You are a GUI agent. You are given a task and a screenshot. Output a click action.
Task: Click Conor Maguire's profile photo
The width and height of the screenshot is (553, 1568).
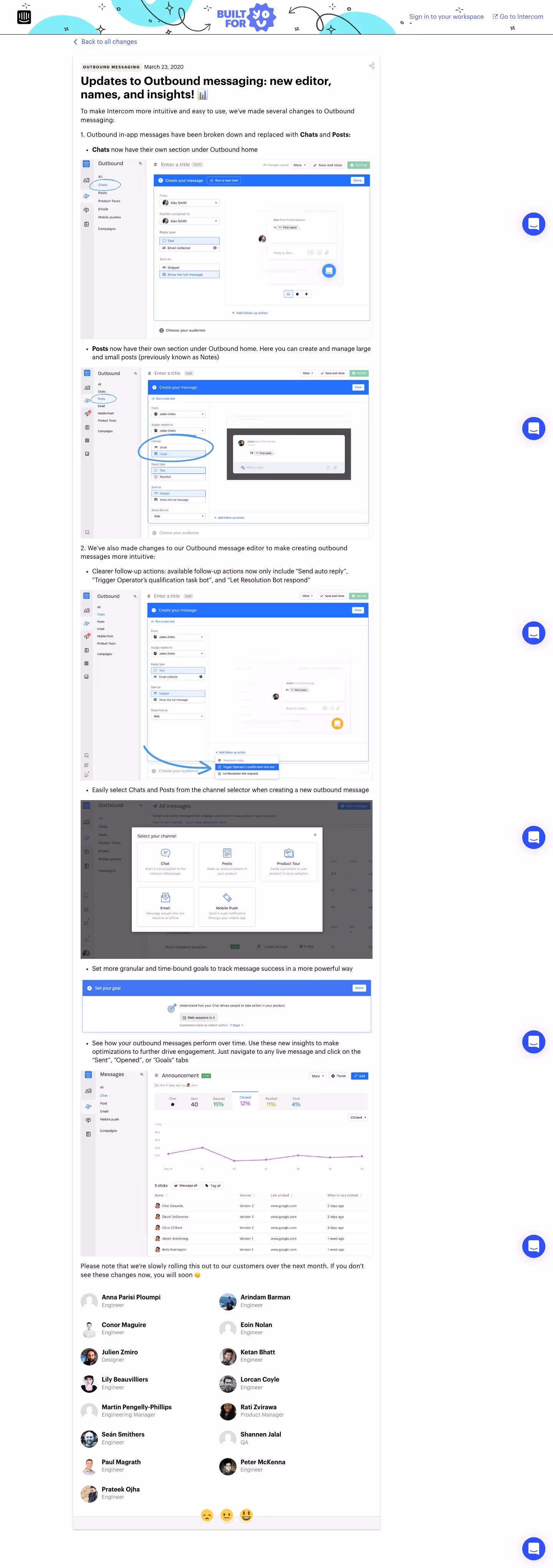point(89,1329)
